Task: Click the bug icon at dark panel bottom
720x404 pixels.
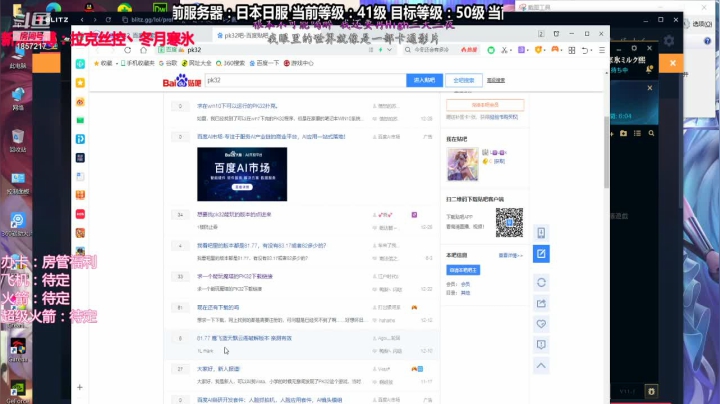Action: coord(651,391)
